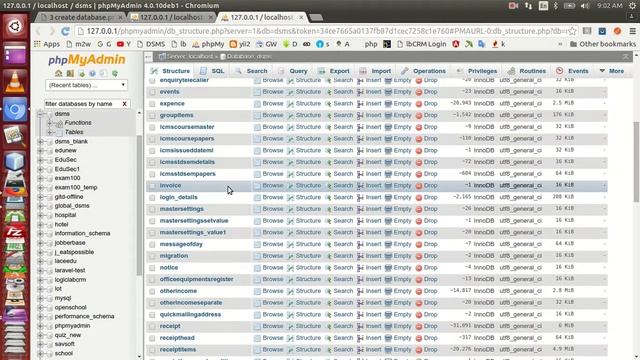Image resolution: width=640 pixels, height=360 pixels.
Task: Tick the otherincome table checkbox
Action: pos(152,292)
